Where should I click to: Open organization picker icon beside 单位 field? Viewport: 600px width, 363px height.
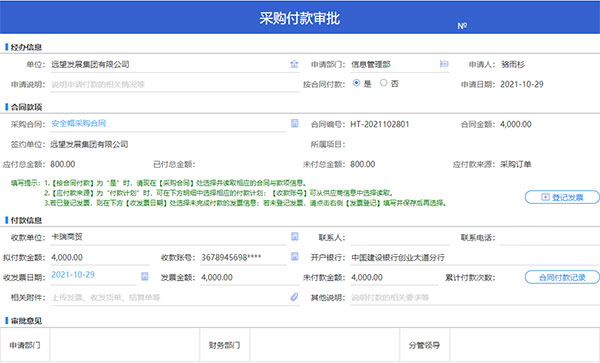pos(294,64)
